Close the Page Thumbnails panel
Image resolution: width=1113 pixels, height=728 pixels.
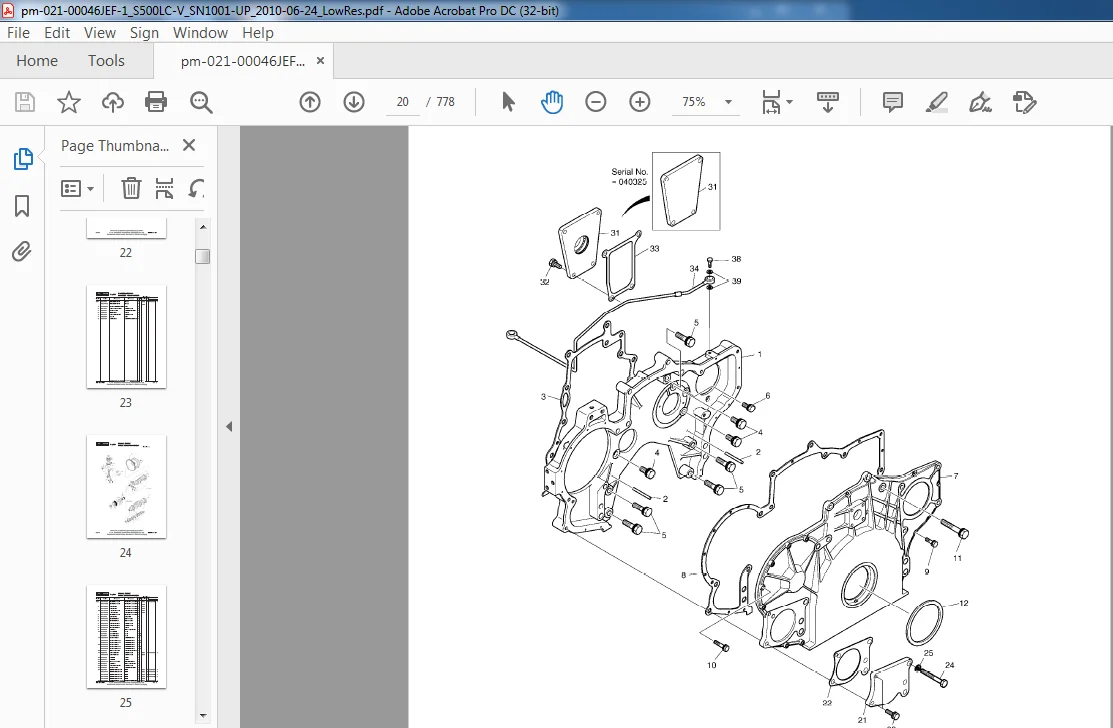[x=189, y=145]
